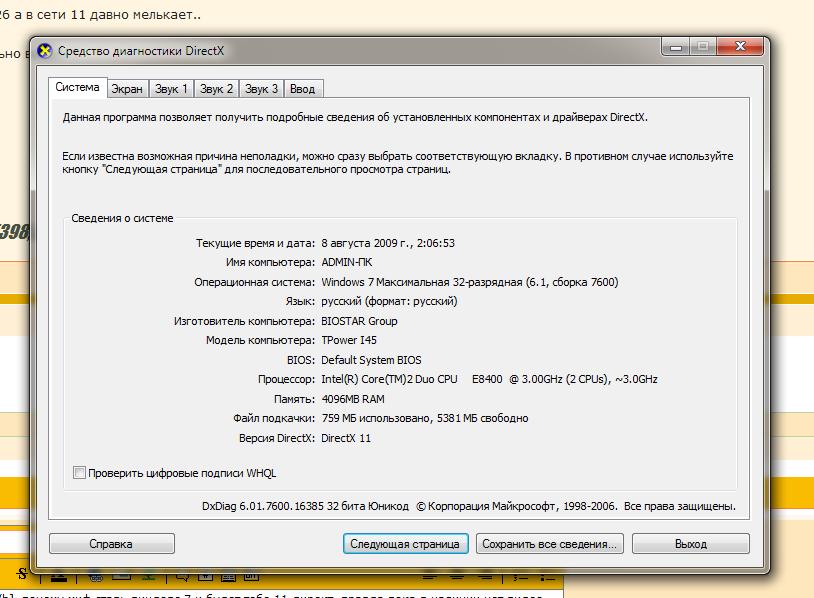Open the Экран tab
This screenshot has height=598, width=814.
[127, 89]
